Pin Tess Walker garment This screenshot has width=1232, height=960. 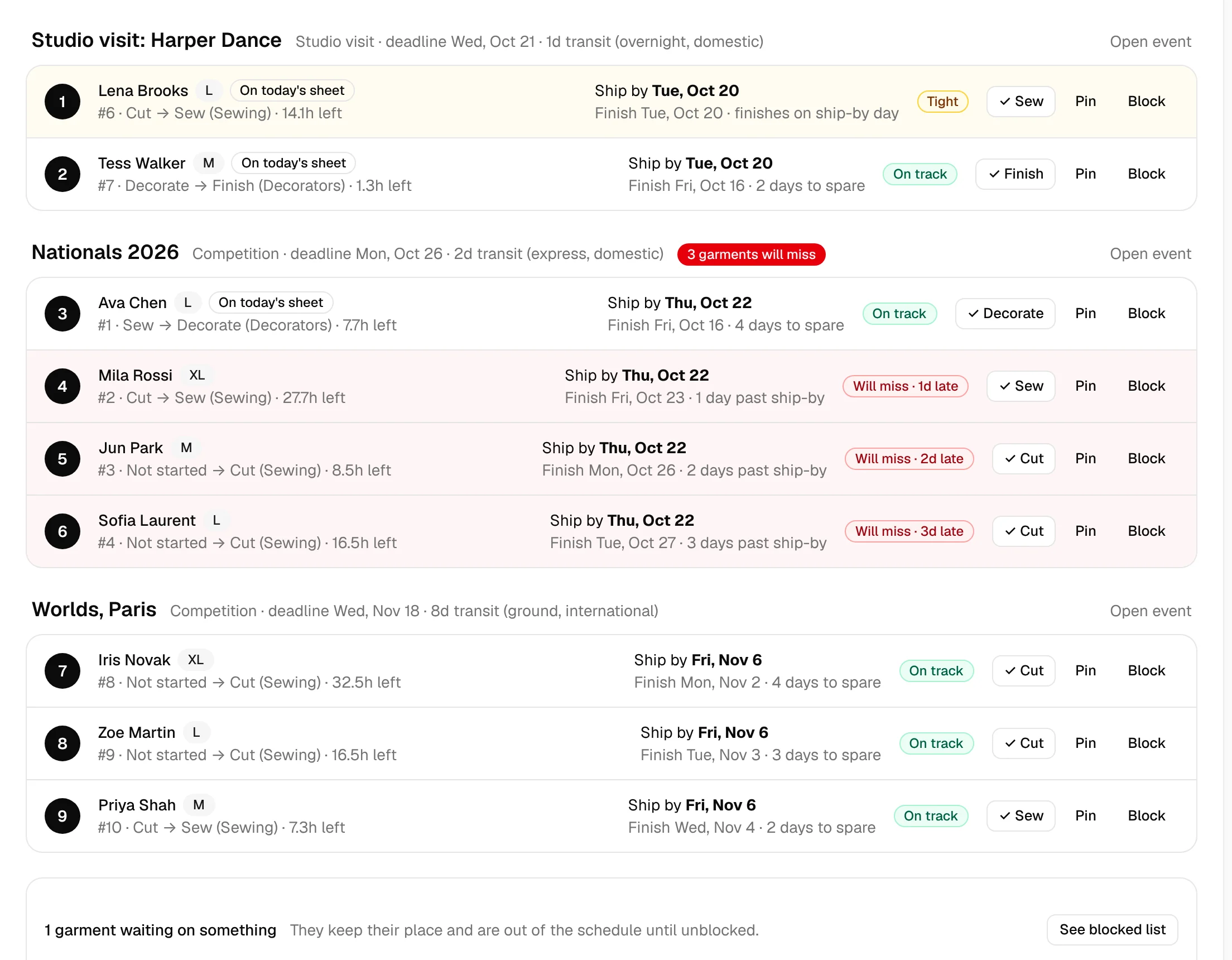coord(1085,174)
